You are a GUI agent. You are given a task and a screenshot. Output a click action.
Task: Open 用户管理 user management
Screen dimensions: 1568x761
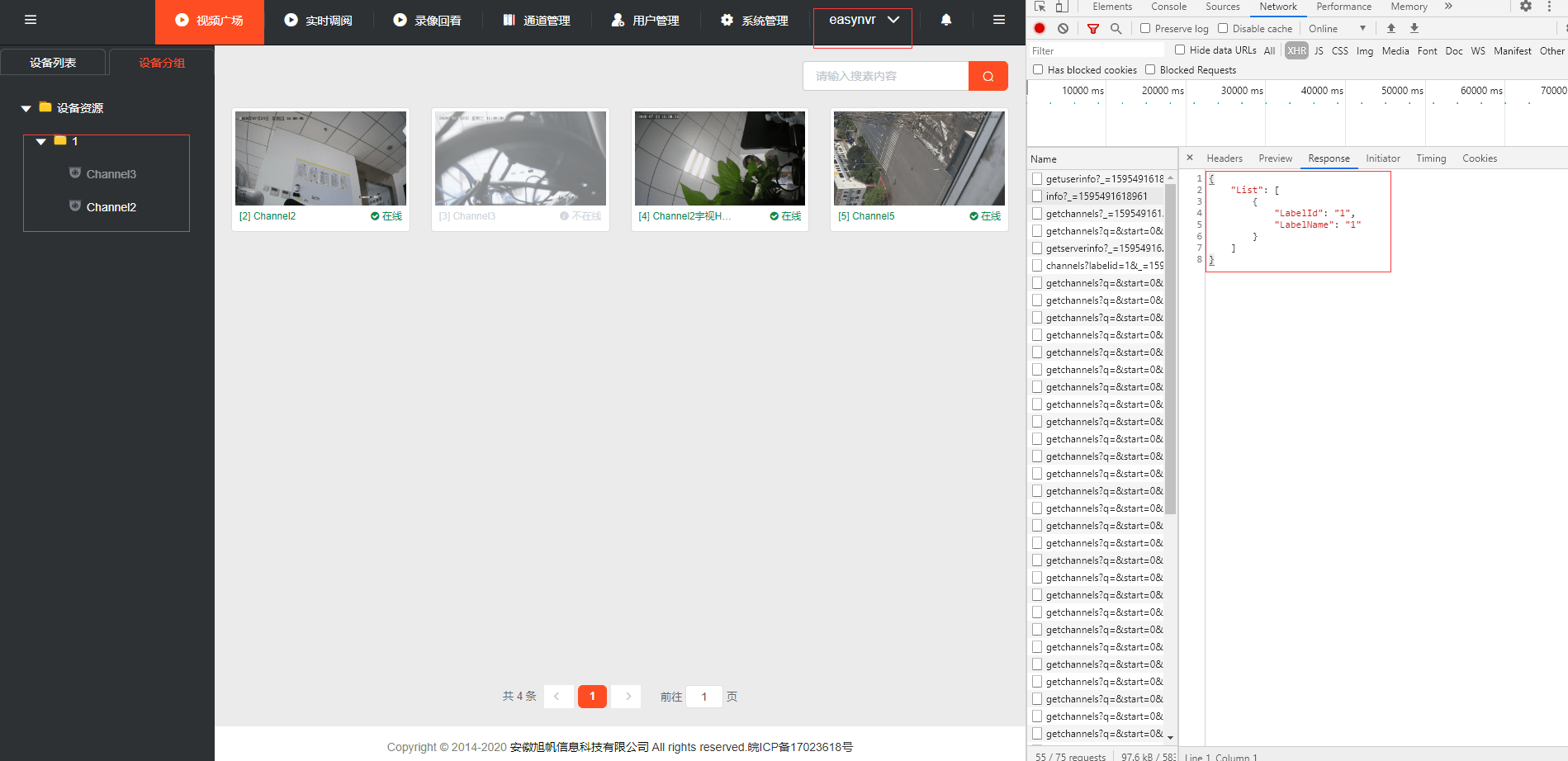646,20
